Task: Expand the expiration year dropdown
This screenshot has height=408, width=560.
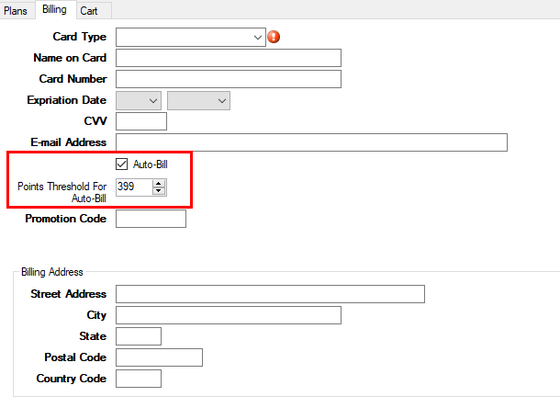Action: pos(199,101)
